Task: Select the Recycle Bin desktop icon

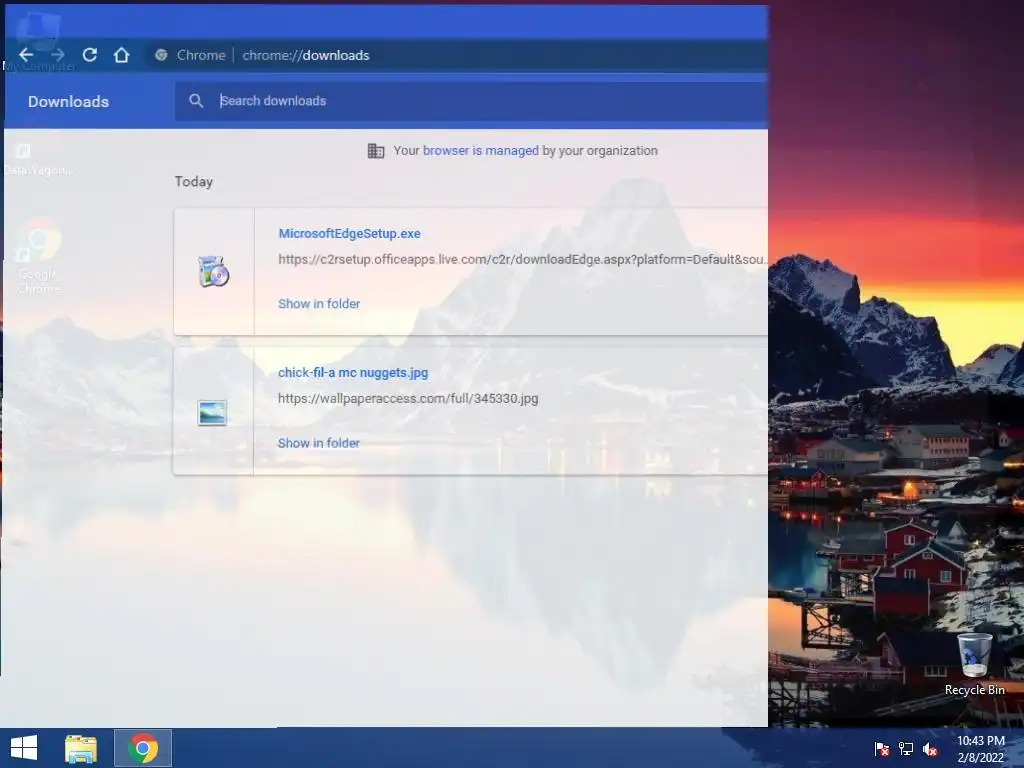Action: (x=974, y=664)
